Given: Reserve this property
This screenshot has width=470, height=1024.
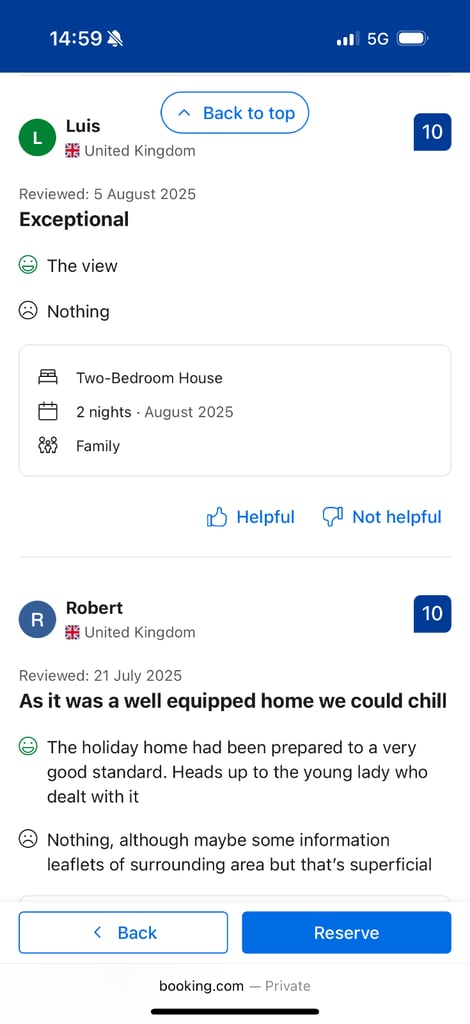Looking at the screenshot, I should [347, 933].
